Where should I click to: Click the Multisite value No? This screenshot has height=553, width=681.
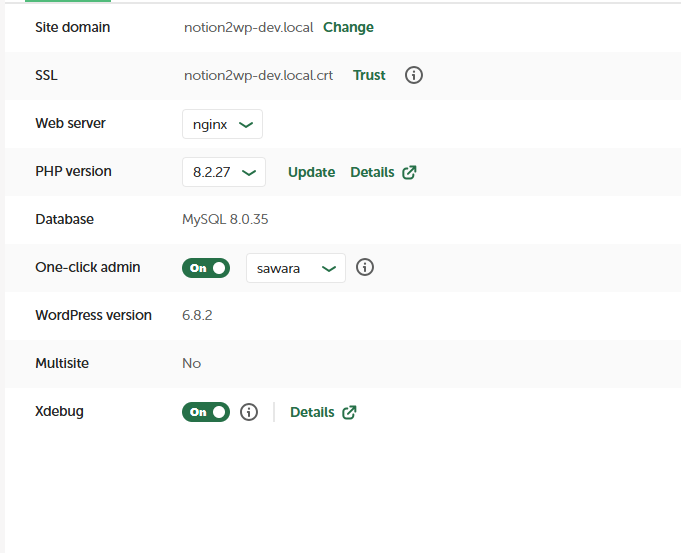(191, 363)
